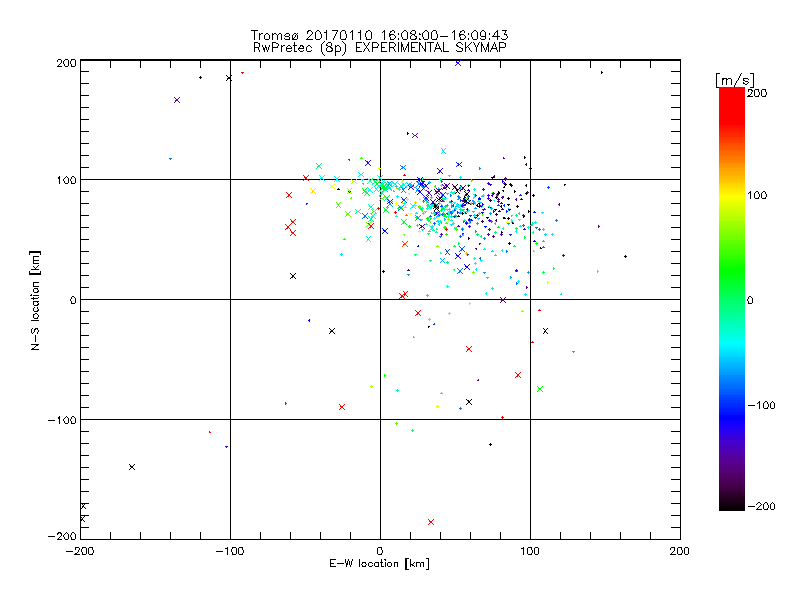Pick the E-W axis tick label '-100'
Viewport: 800px width, 600px height.
(230, 551)
